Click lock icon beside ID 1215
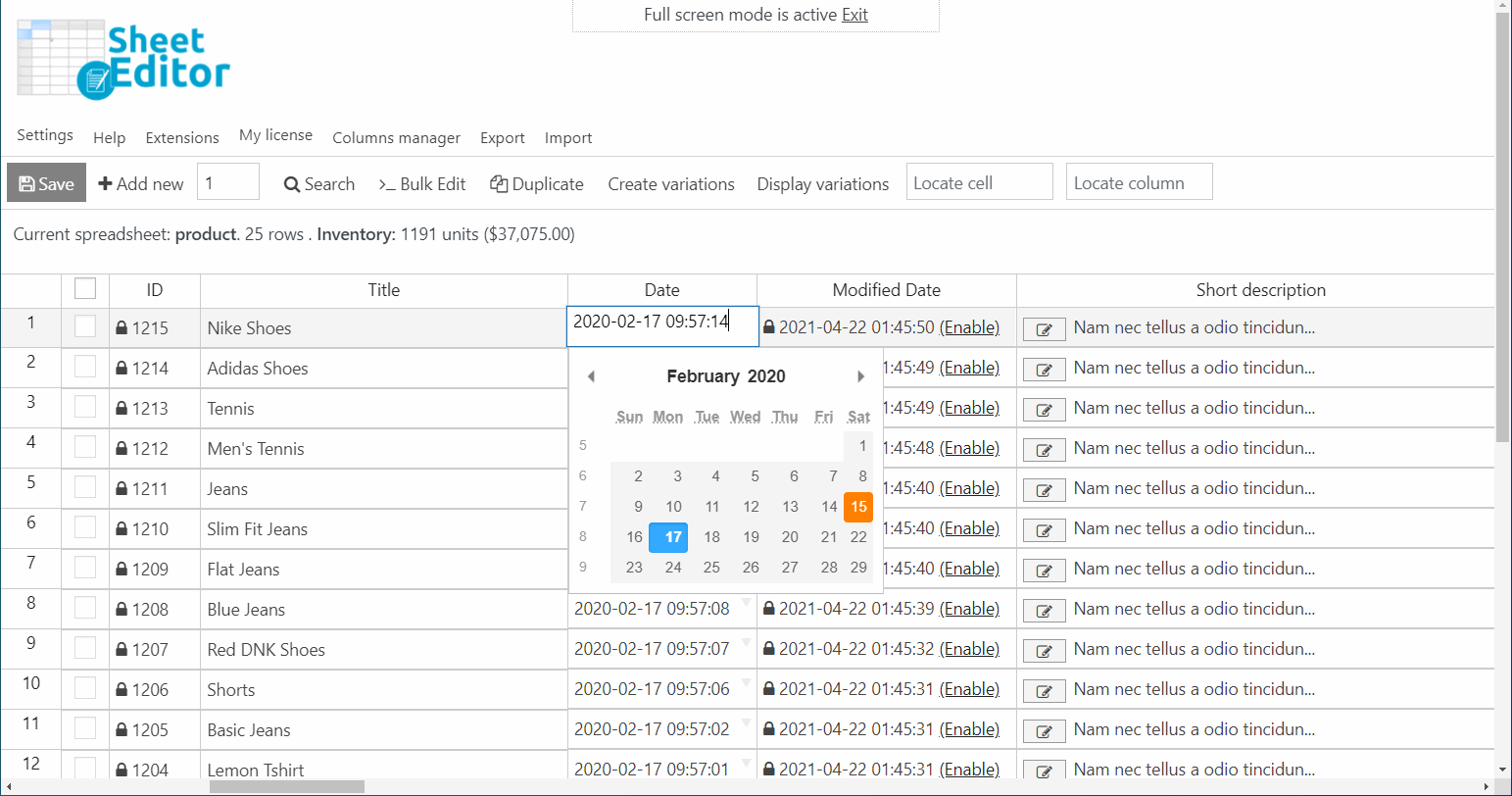The width and height of the screenshot is (1512, 796). click(122, 328)
